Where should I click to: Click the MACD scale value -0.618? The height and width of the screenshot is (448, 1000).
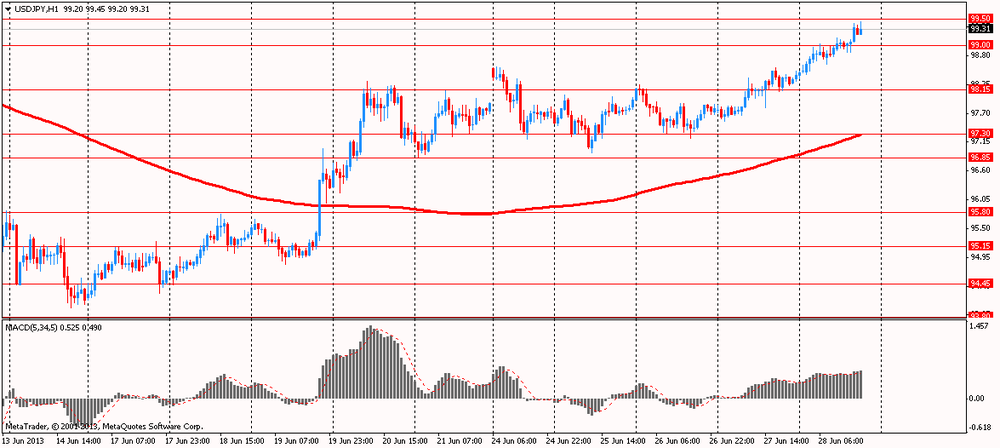[x=981, y=428]
